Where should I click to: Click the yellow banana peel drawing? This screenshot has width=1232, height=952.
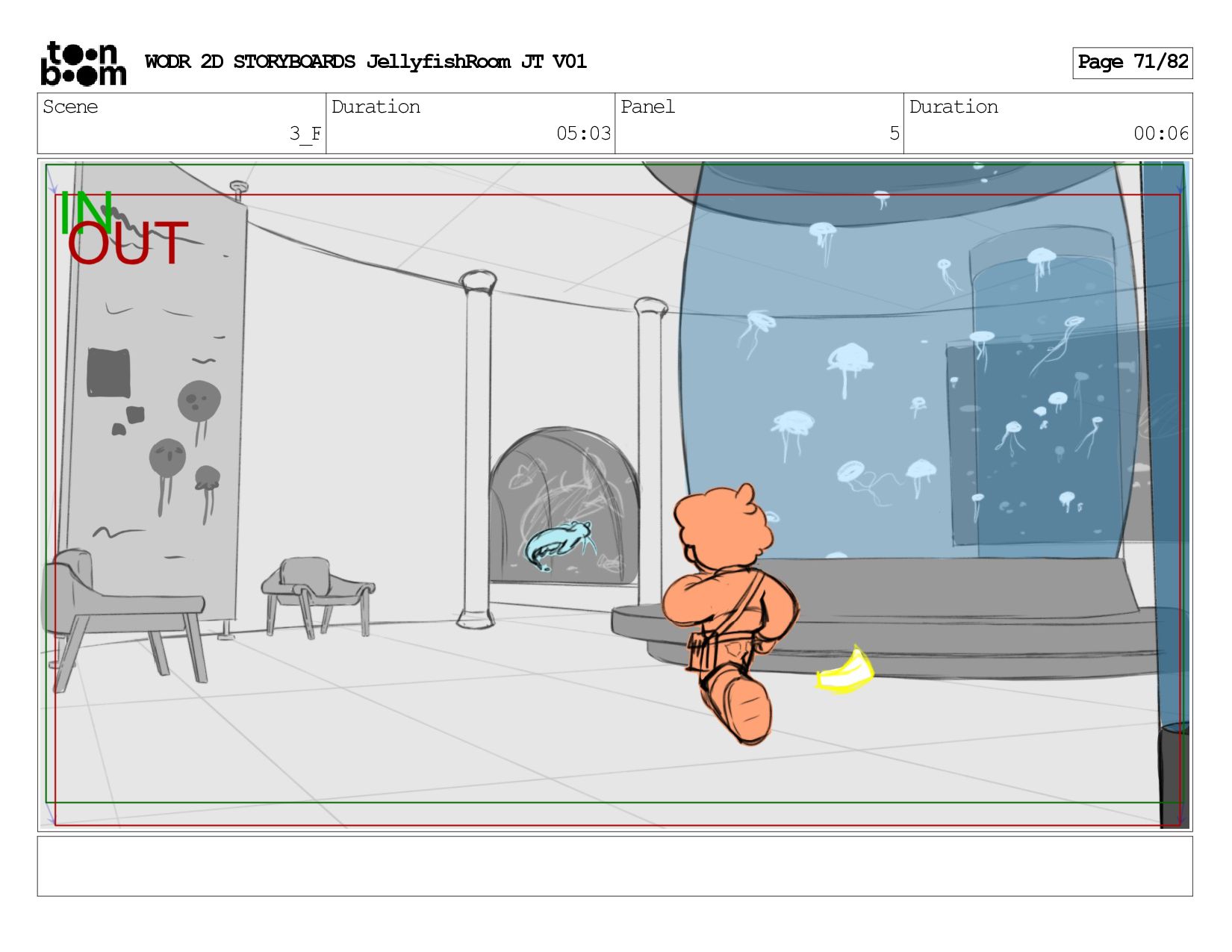(844, 671)
